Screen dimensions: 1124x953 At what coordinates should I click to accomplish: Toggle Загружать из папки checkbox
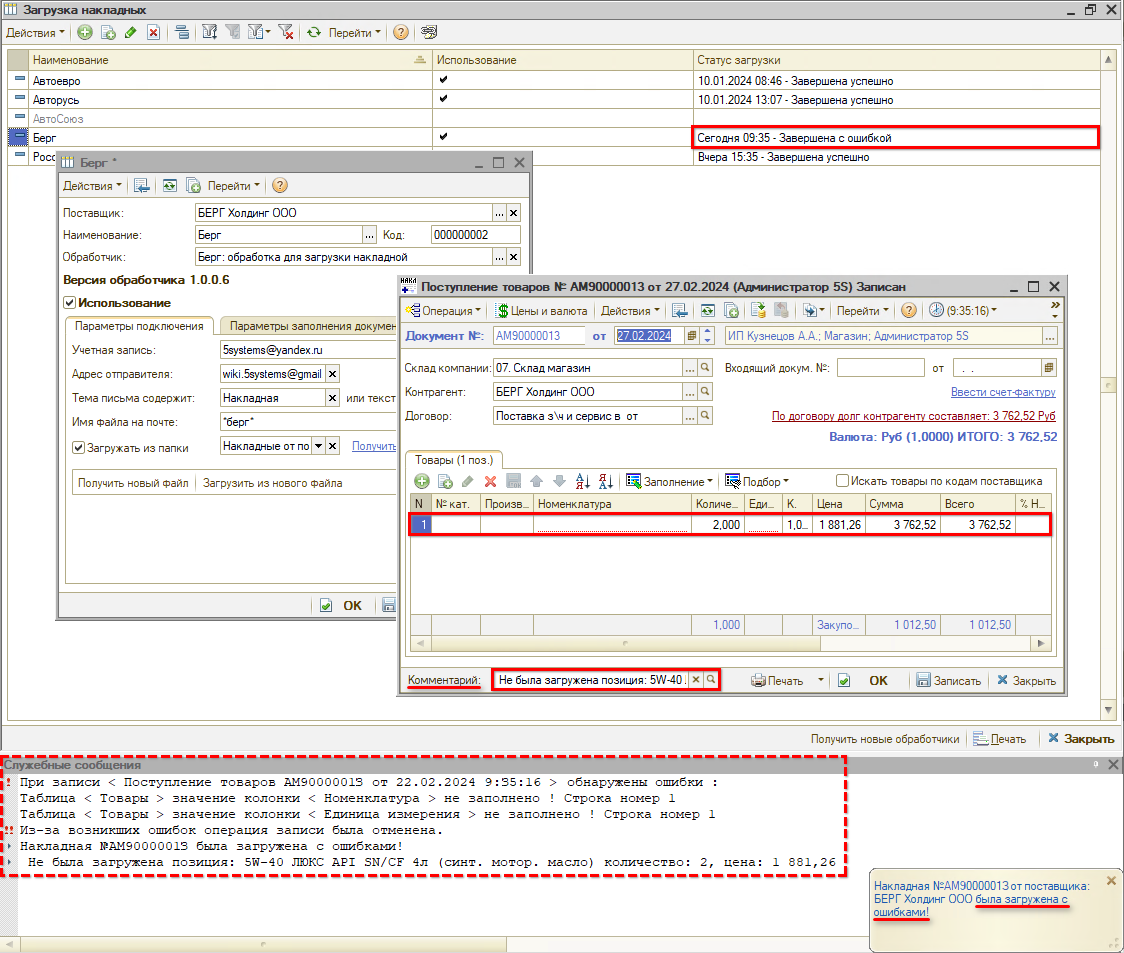78,447
